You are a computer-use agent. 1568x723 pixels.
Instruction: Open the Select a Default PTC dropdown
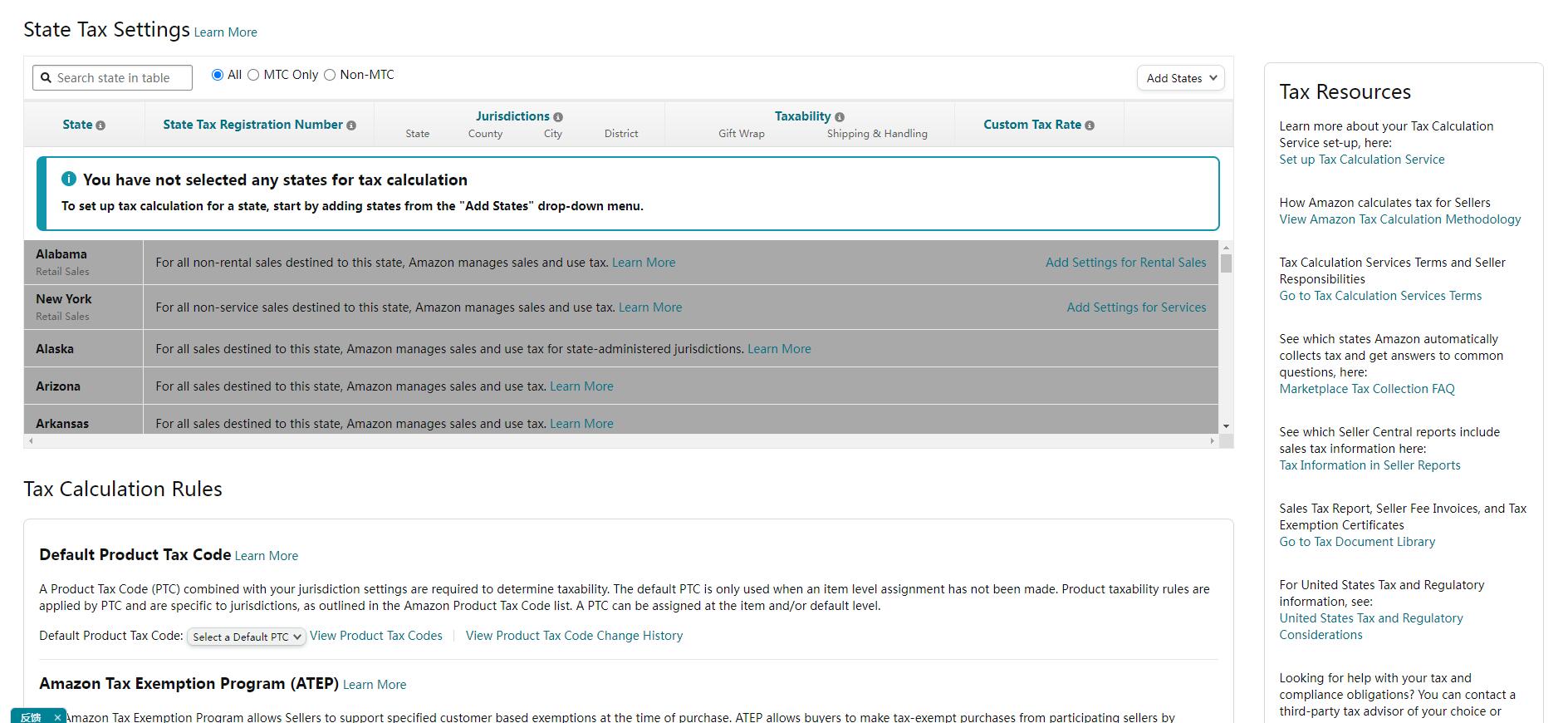247,637
